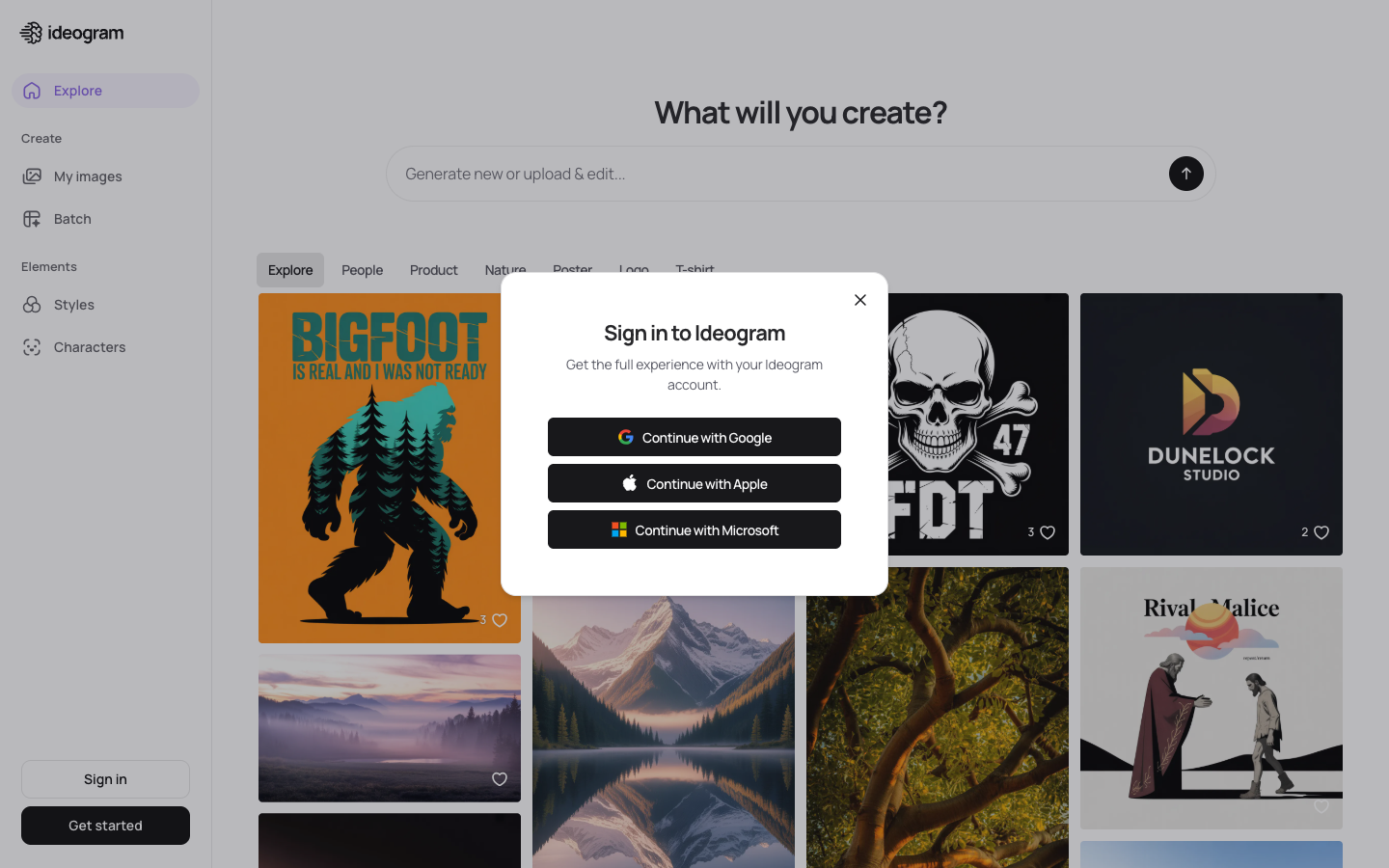Like the Bigfoot poster image
1389x868 pixels.
pos(498,620)
